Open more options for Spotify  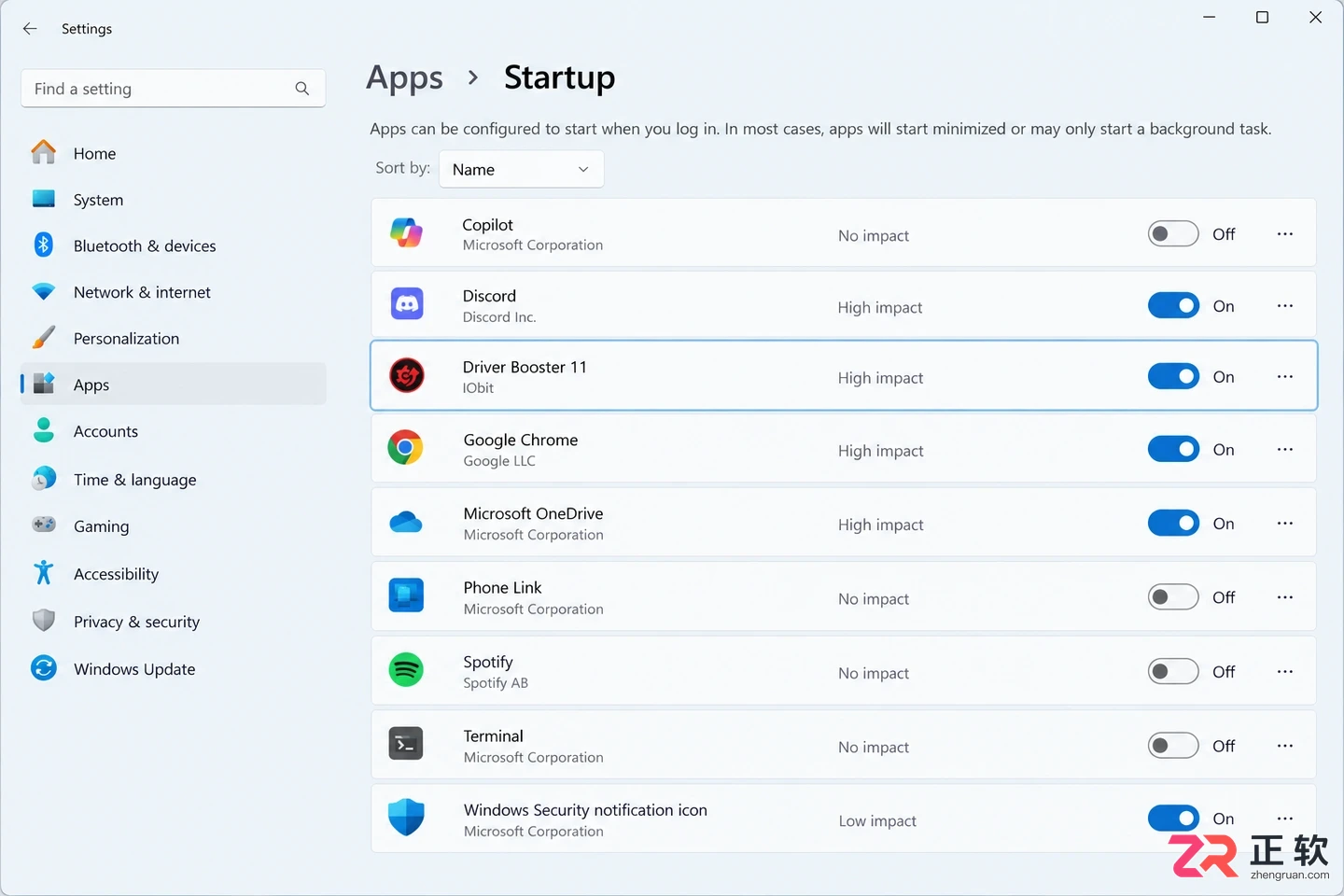click(x=1285, y=671)
